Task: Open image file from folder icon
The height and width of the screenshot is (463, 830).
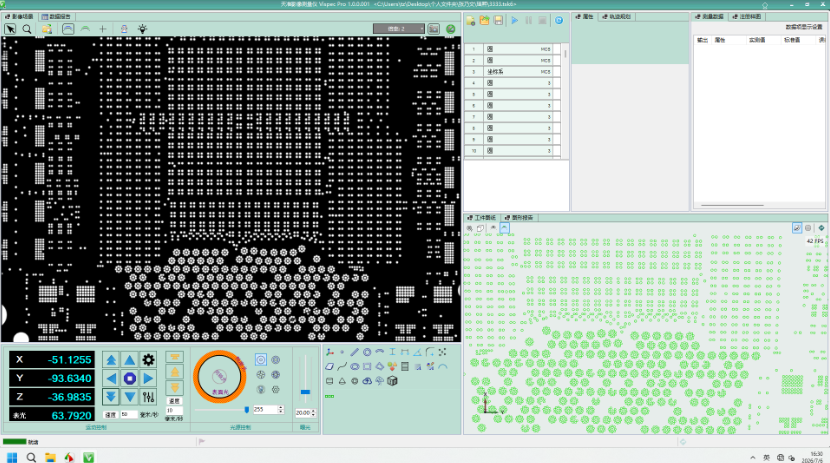Action: tap(47, 29)
